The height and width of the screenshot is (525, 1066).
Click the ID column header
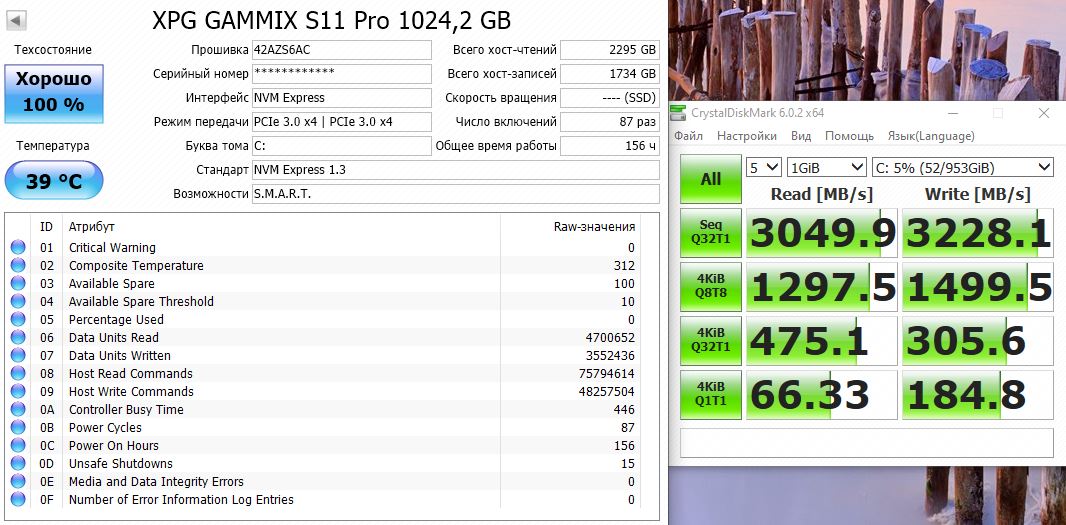(46, 226)
